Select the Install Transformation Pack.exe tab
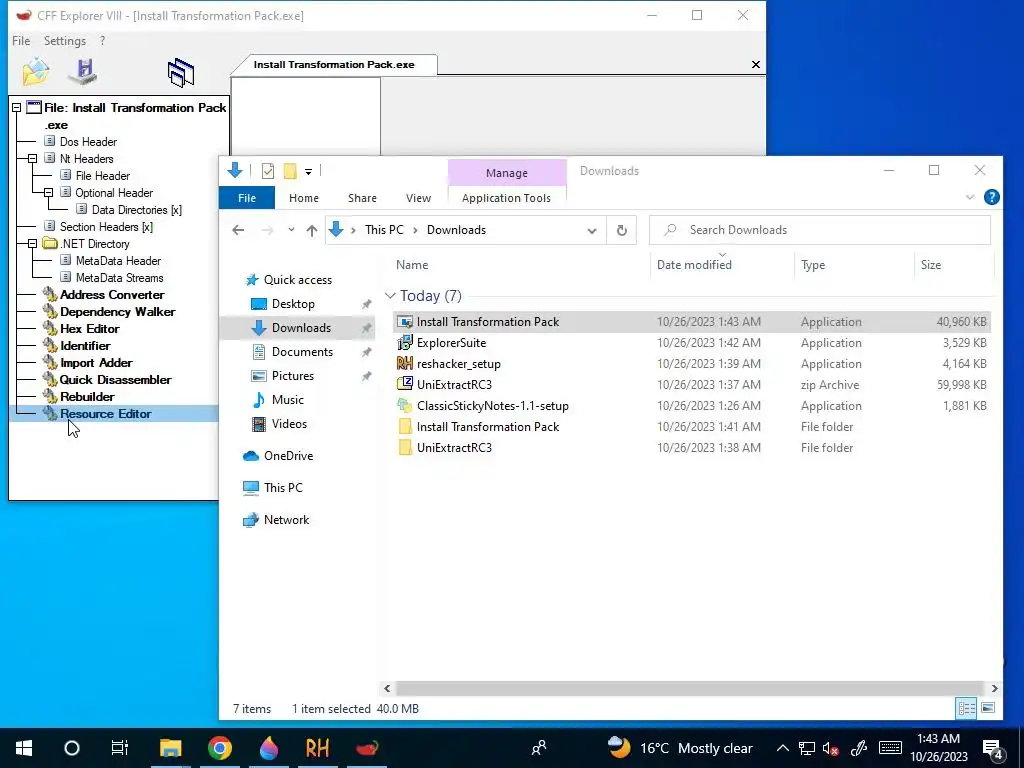Screen dimensions: 1024x768 tap(334, 65)
